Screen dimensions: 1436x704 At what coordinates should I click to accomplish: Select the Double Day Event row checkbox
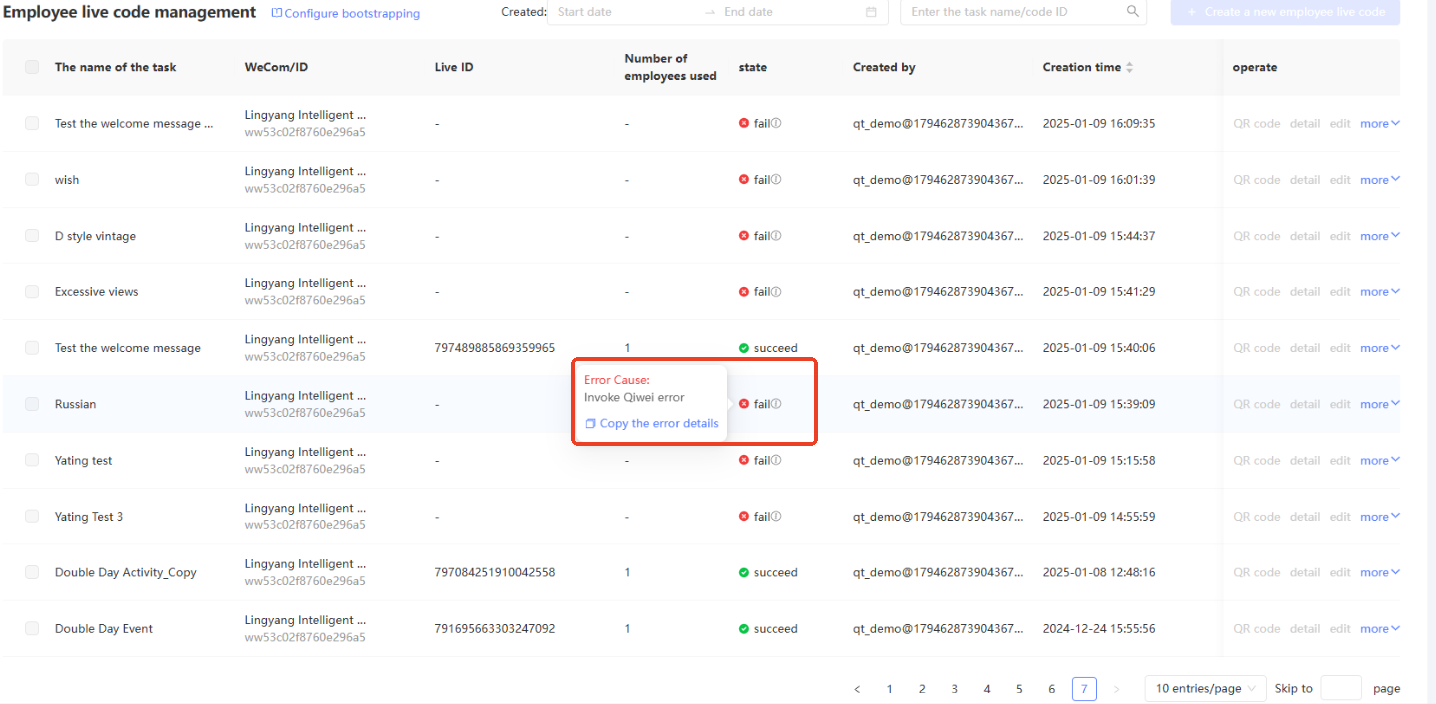point(32,628)
